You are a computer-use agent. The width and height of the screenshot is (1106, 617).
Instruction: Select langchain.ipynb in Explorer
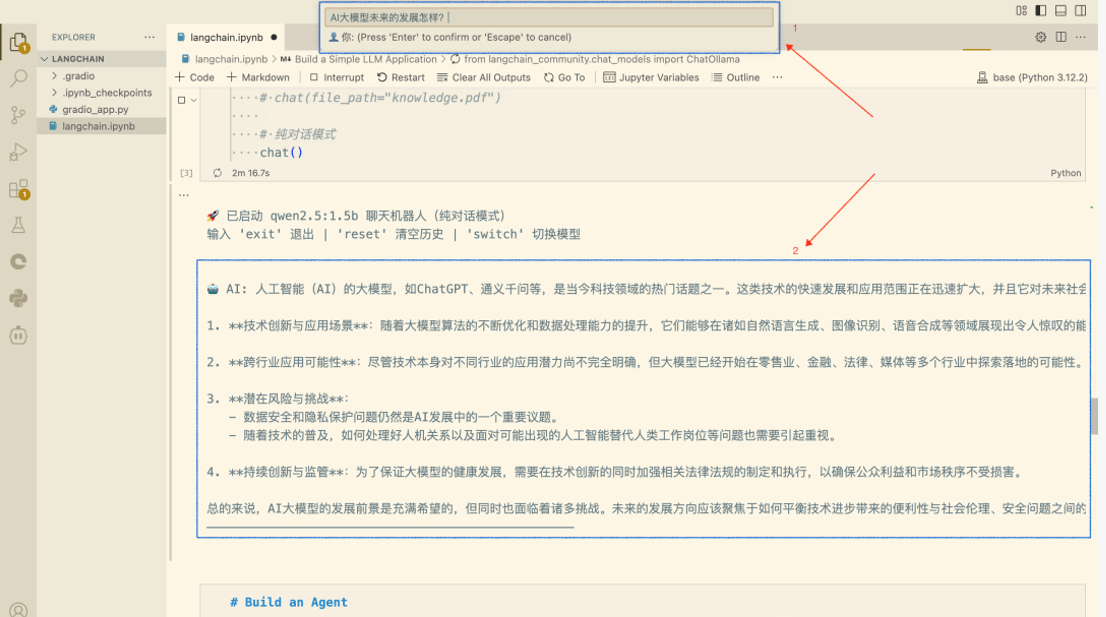coord(102,126)
